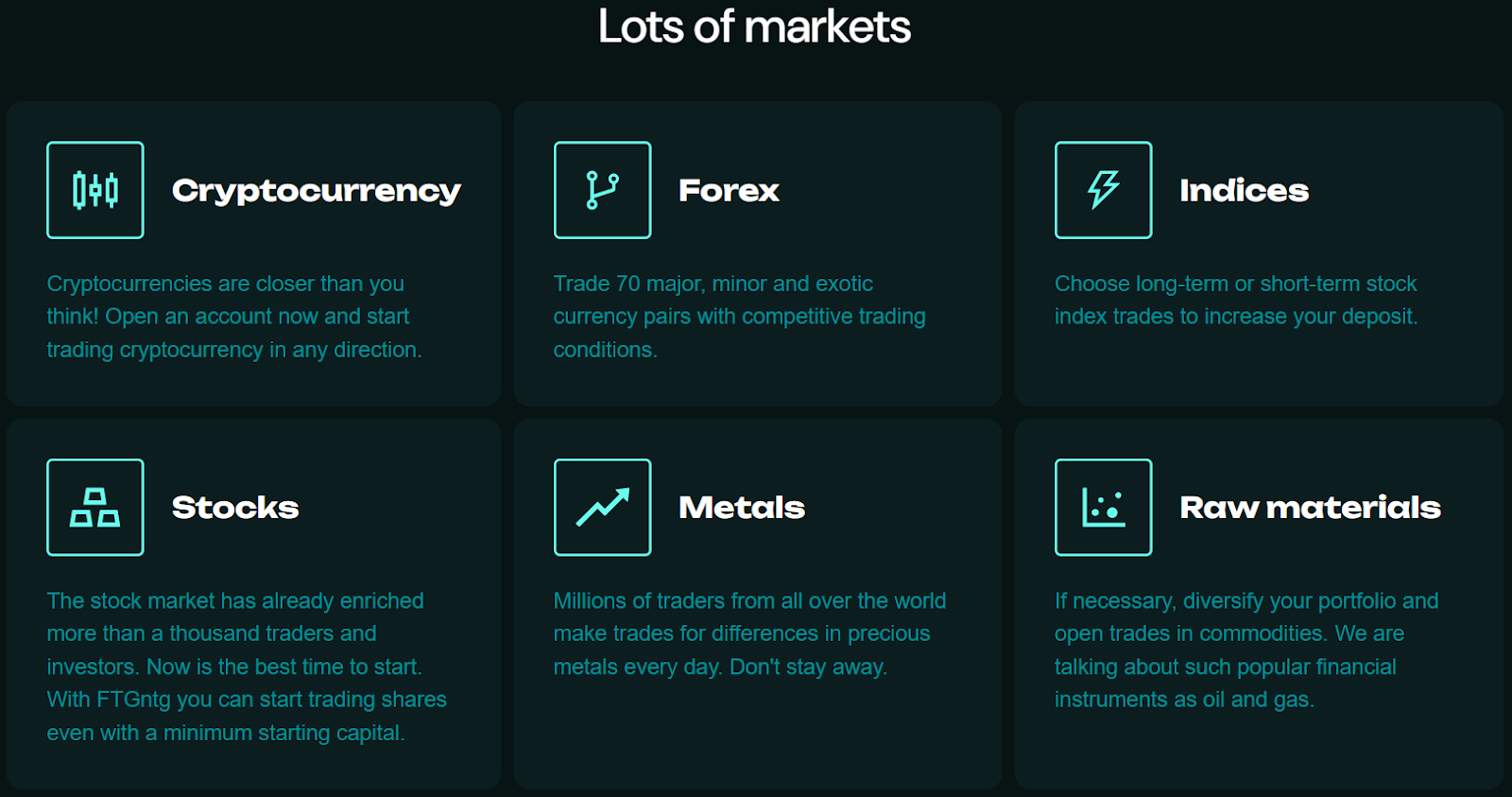Click empty area of Indices card
This screenshot has width=1512, height=797.
(x=1257, y=373)
